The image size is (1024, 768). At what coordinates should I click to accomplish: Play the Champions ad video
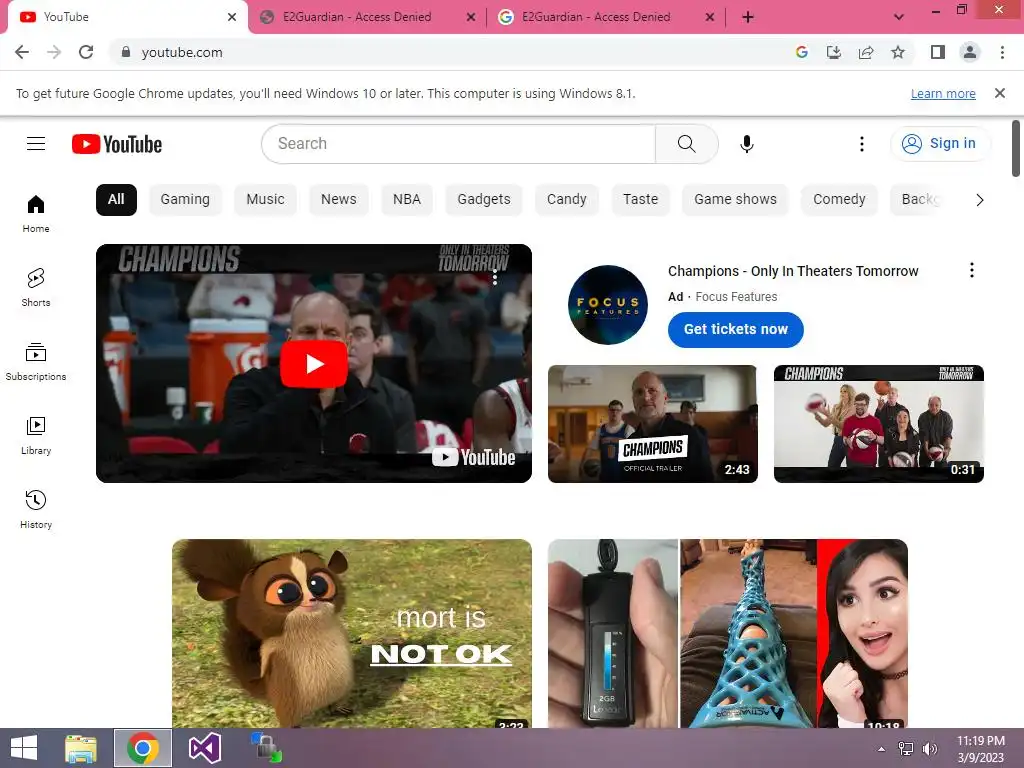(313, 364)
